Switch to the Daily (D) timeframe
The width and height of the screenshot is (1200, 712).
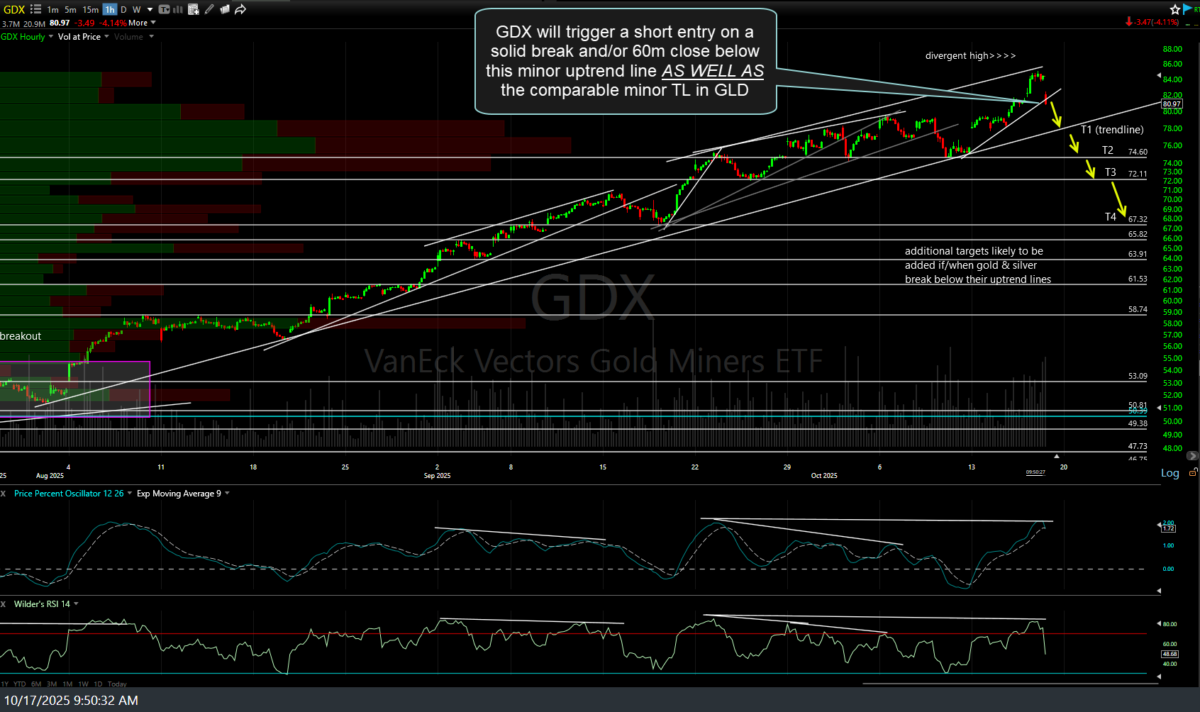123,10
